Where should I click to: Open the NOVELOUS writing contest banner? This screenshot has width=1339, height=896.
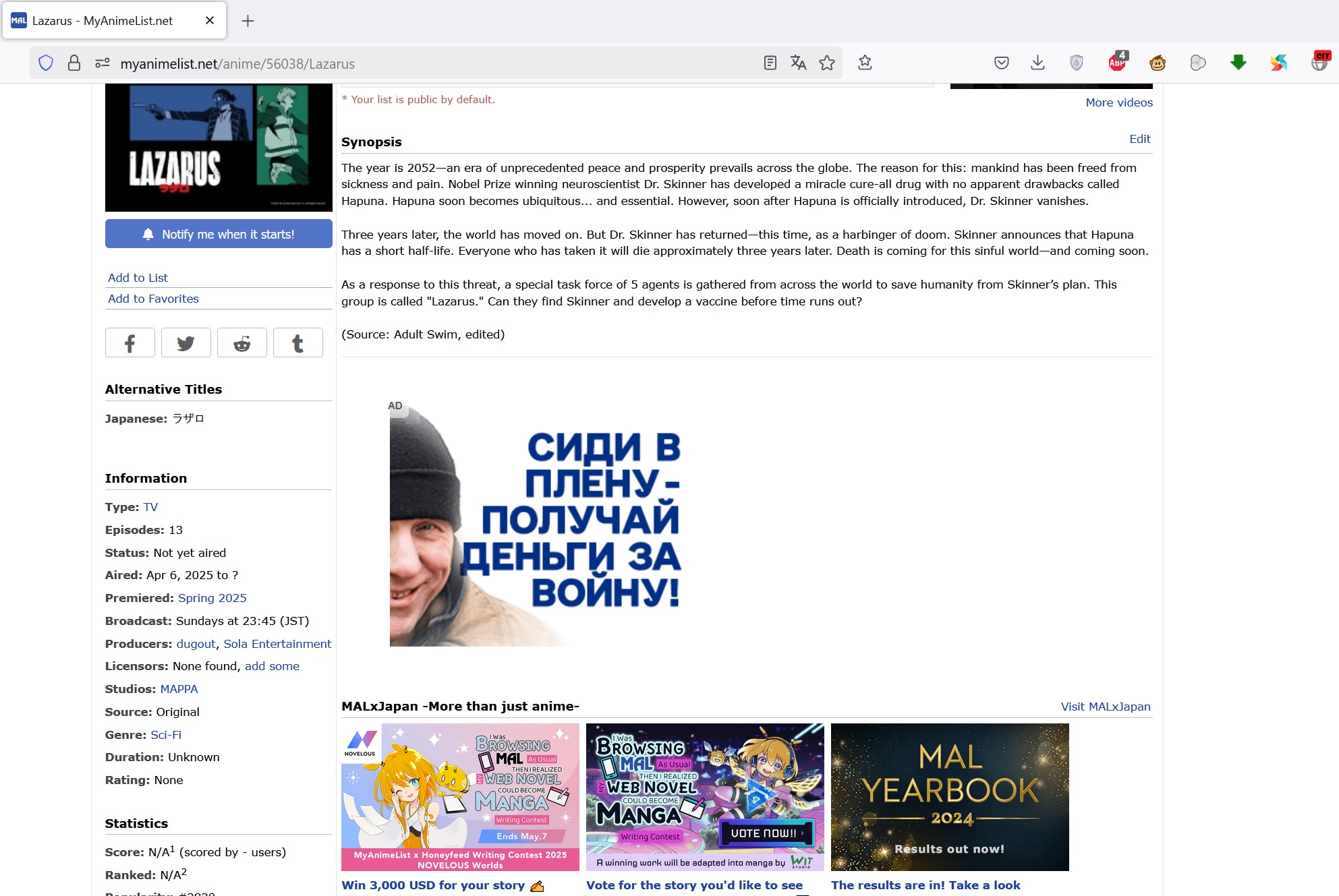[x=460, y=797]
